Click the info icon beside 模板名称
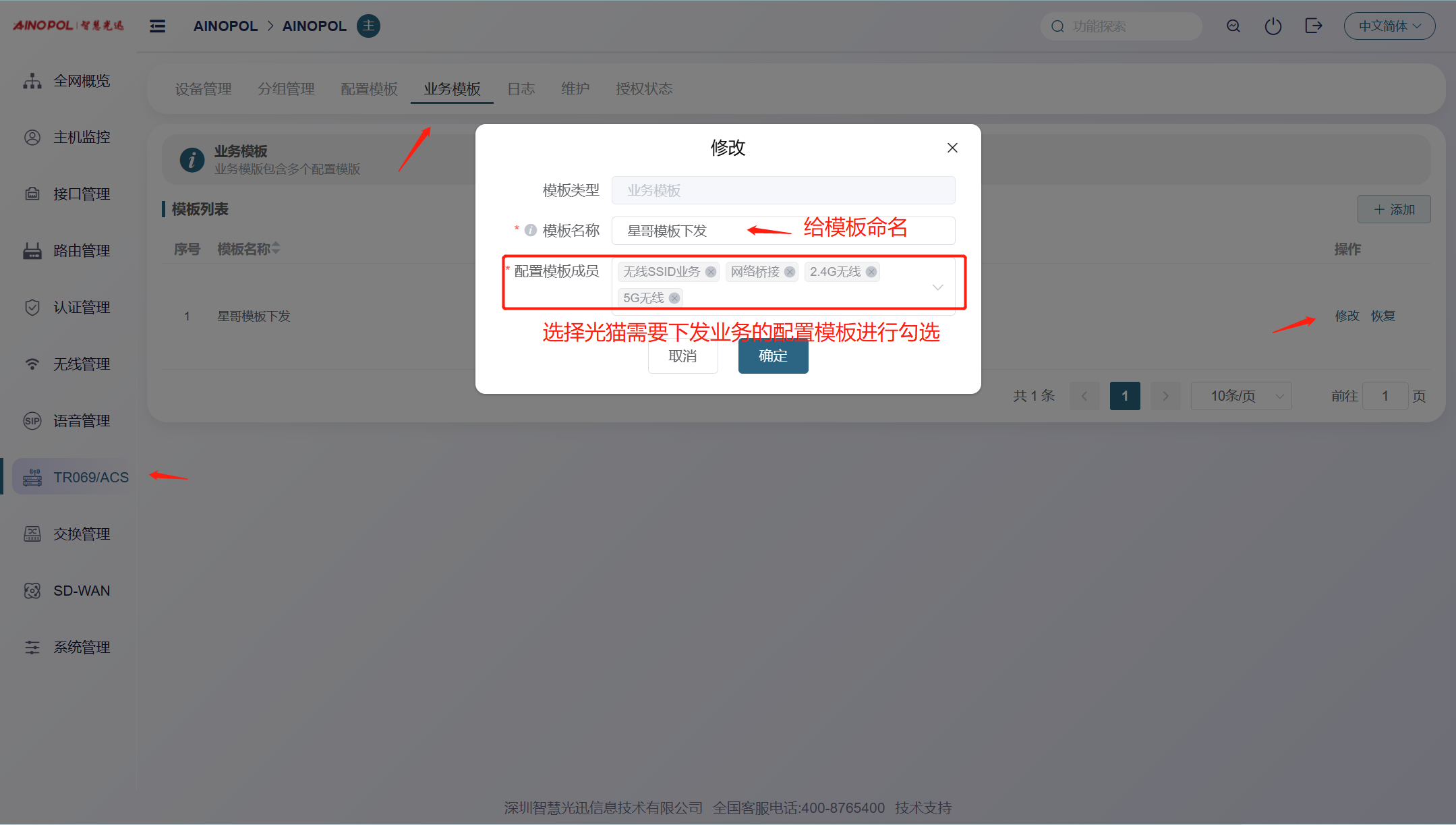Screen dimensions: 1456x825 pyautogui.click(x=531, y=231)
